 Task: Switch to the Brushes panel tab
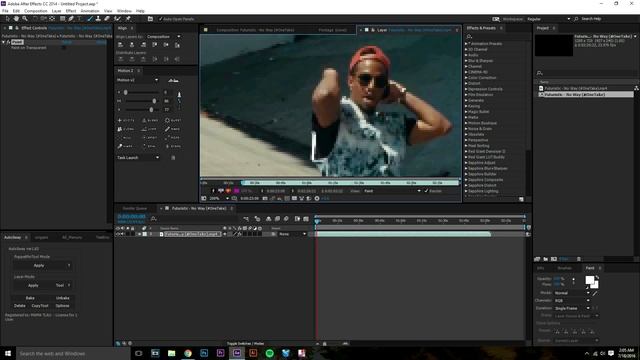[x=564, y=268]
